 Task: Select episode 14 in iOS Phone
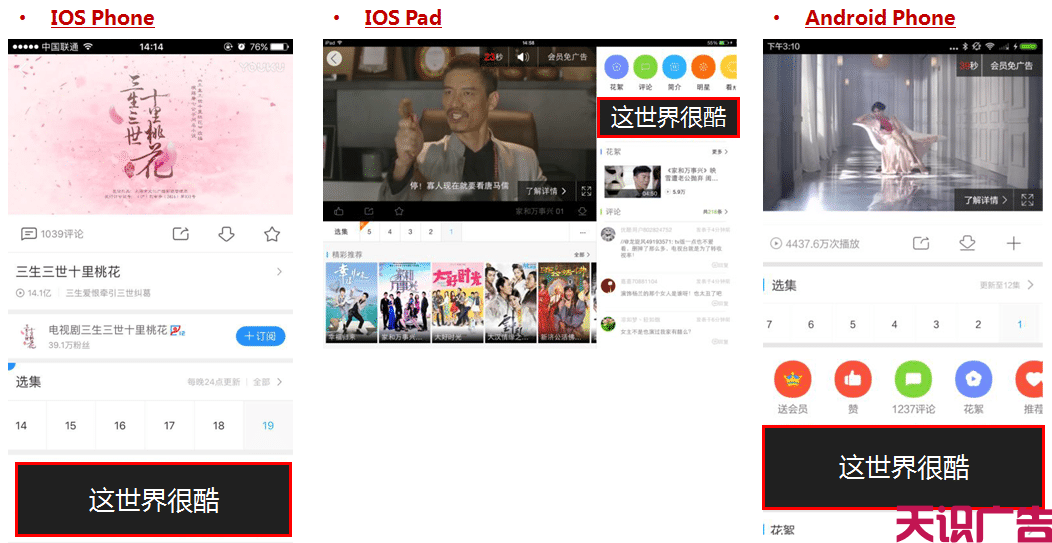click(x=21, y=426)
